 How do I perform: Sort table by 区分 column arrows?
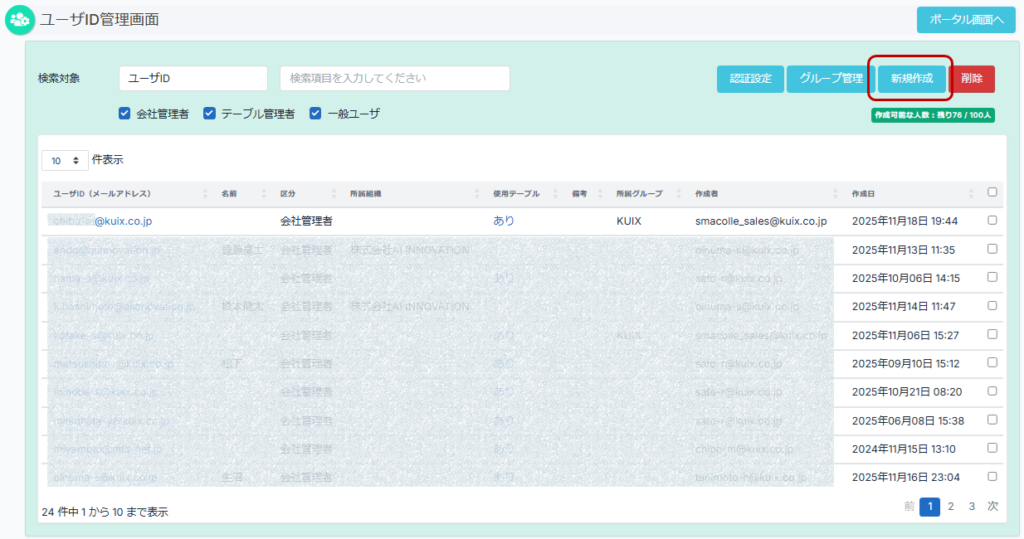pos(334,193)
